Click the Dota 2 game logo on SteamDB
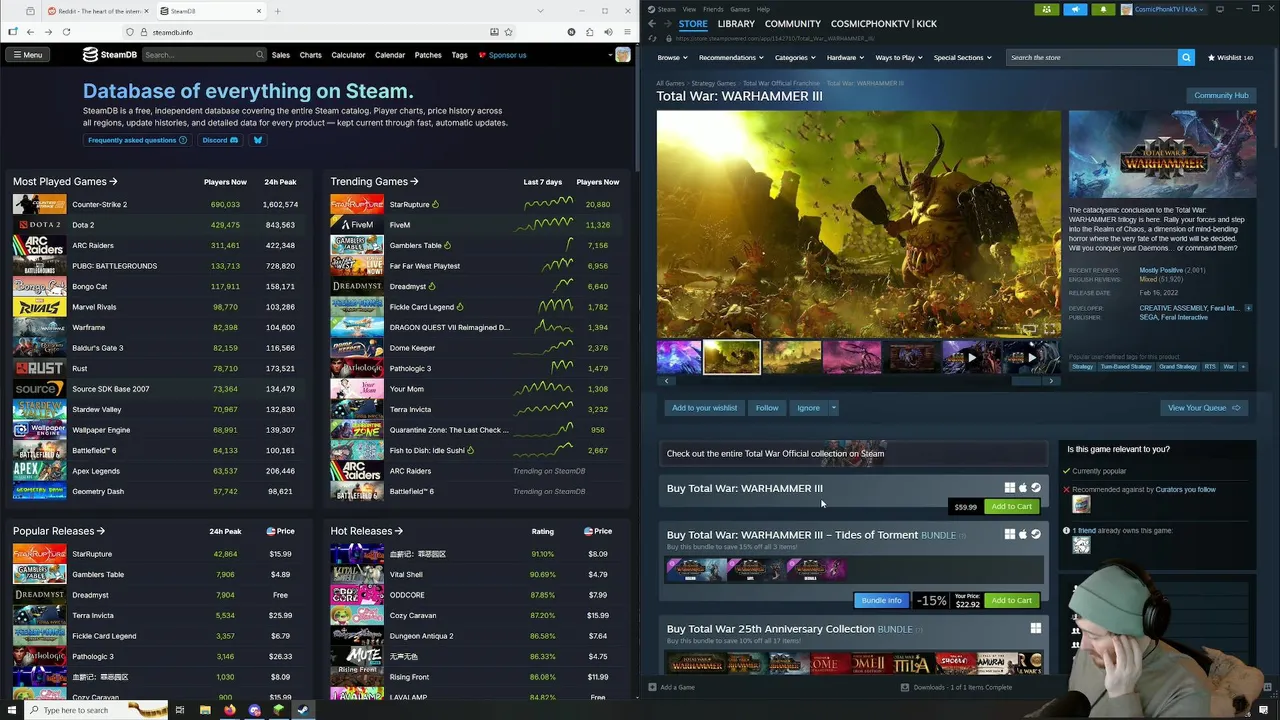Viewport: 1280px width, 720px height. 39,225
